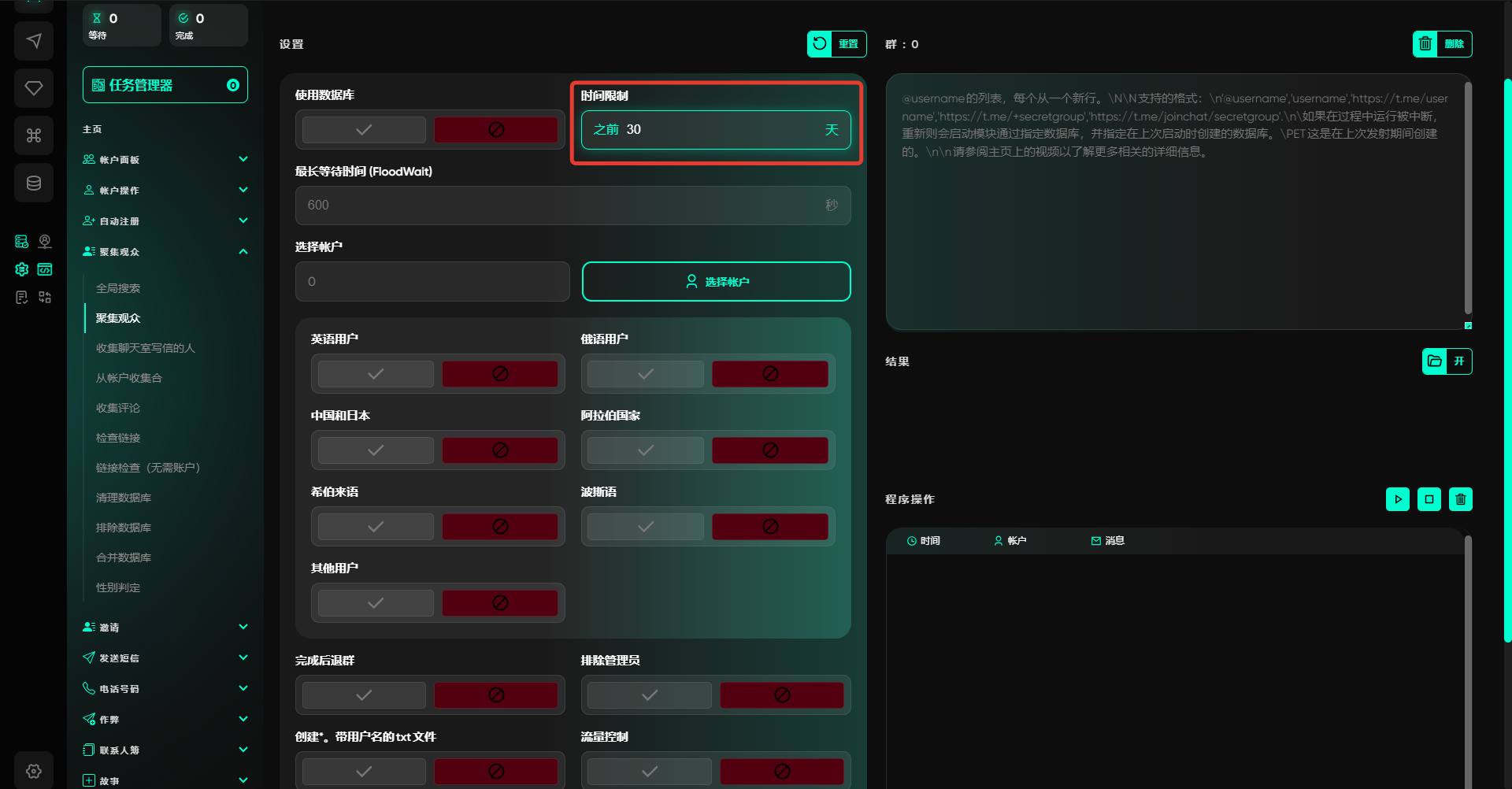Enable 排除管理员 checkmark toggle
Screen dimensions: 1512x789
coord(649,695)
